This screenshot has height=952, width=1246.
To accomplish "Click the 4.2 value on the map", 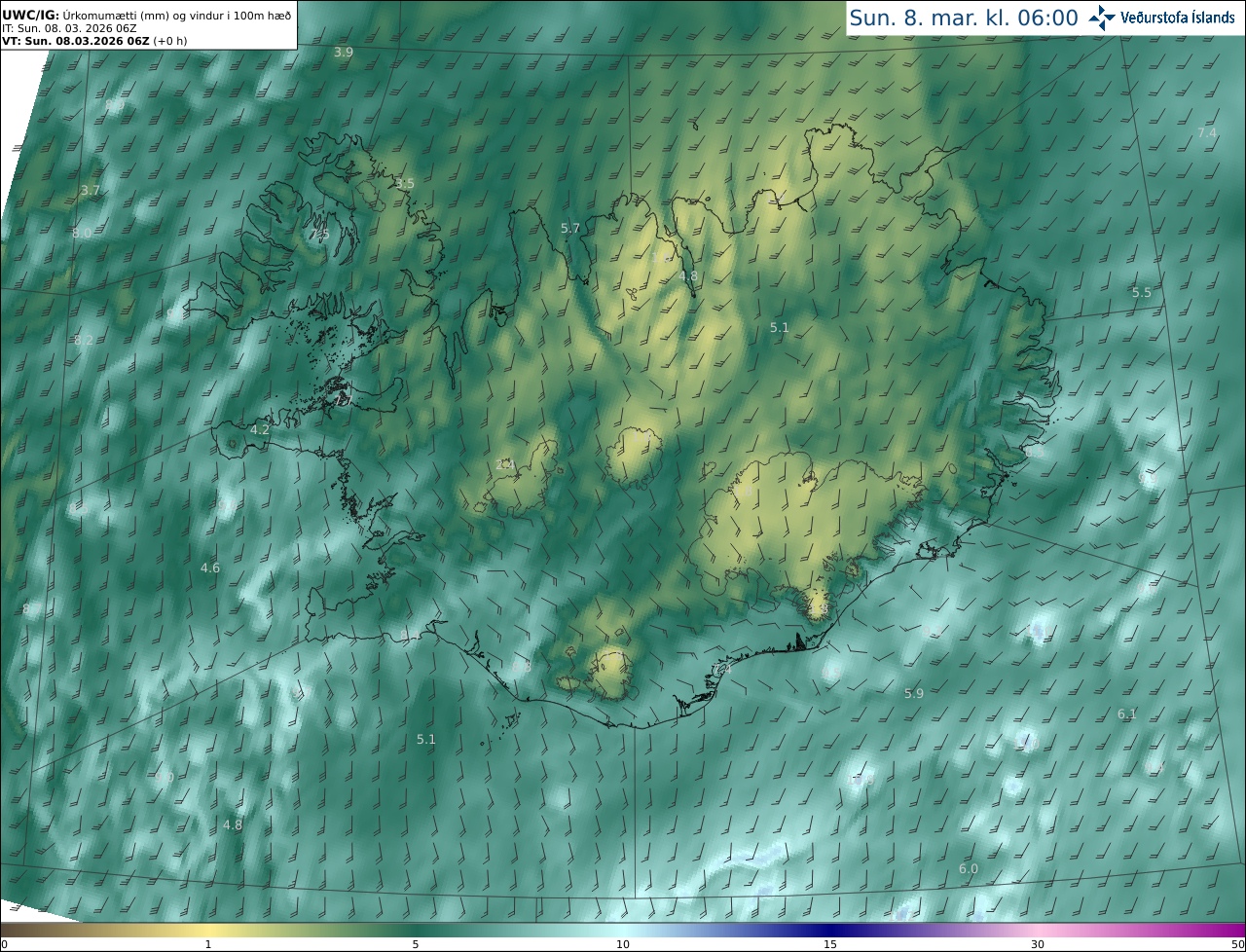I will (260, 429).
